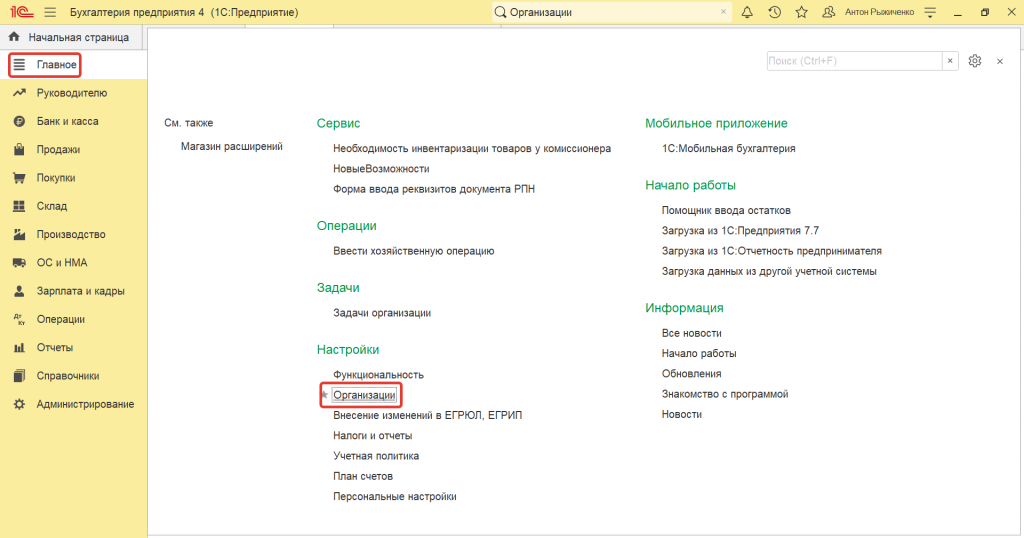Click the menu settings gear icon
This screenshot has width=1024, height=538.
point(975,61)
